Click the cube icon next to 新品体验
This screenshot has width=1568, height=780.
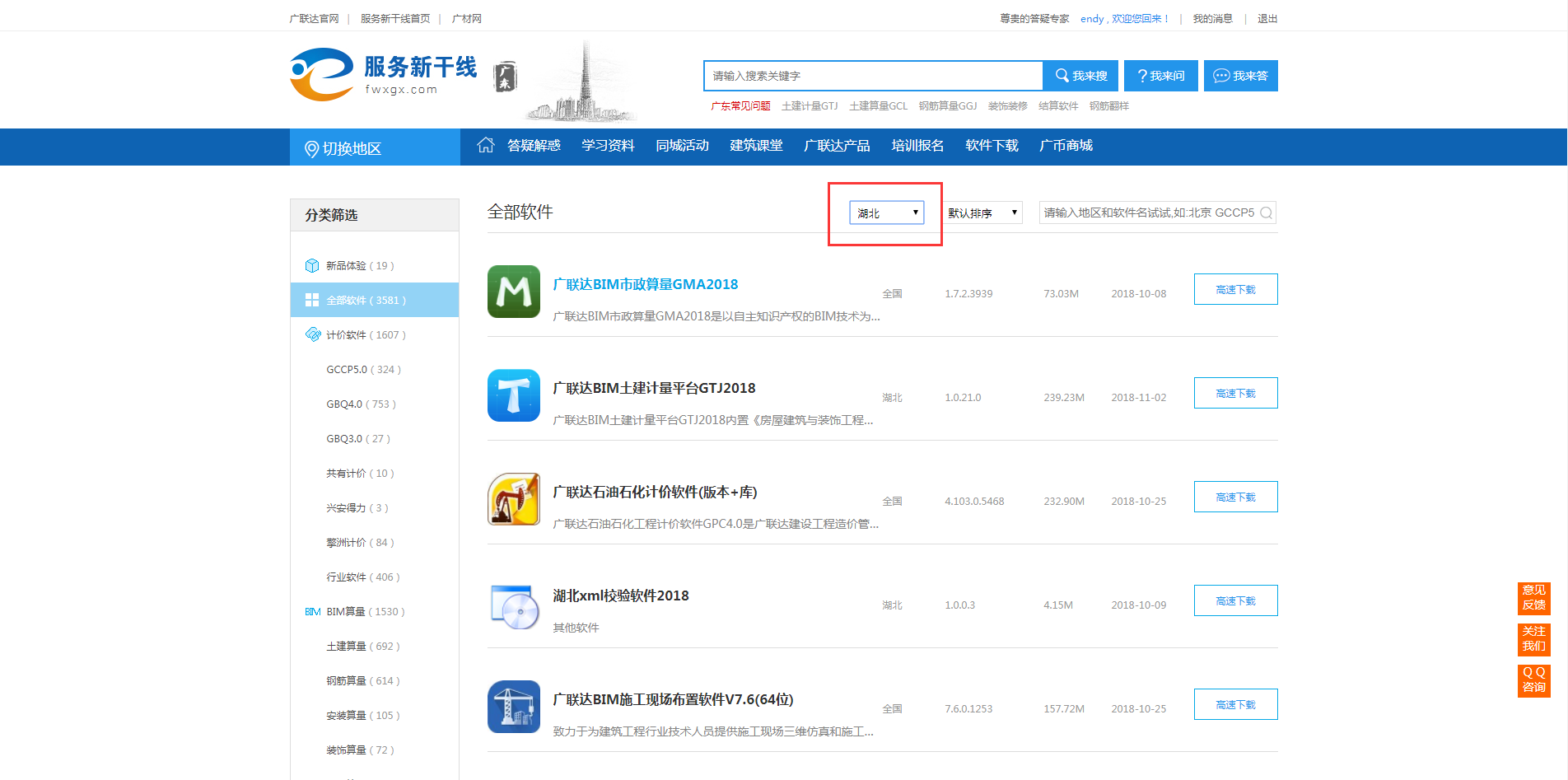coord(312,265)
